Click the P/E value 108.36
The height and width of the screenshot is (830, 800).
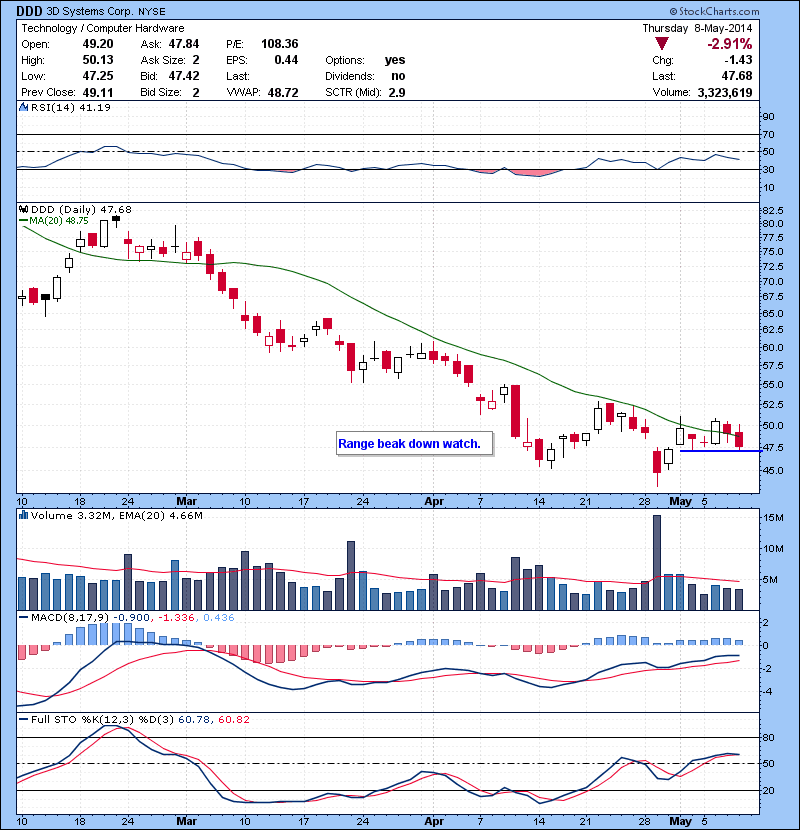click(x=280, y=44)
